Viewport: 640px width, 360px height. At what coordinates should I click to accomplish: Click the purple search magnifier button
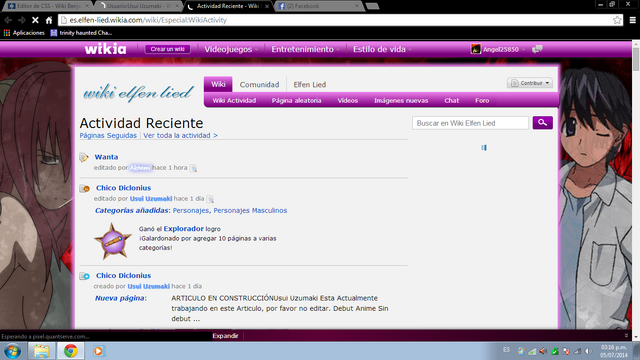tap(542, 122)
